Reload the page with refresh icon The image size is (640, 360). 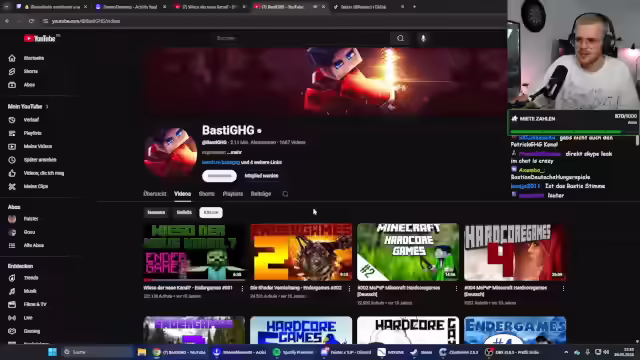[31, 21]
